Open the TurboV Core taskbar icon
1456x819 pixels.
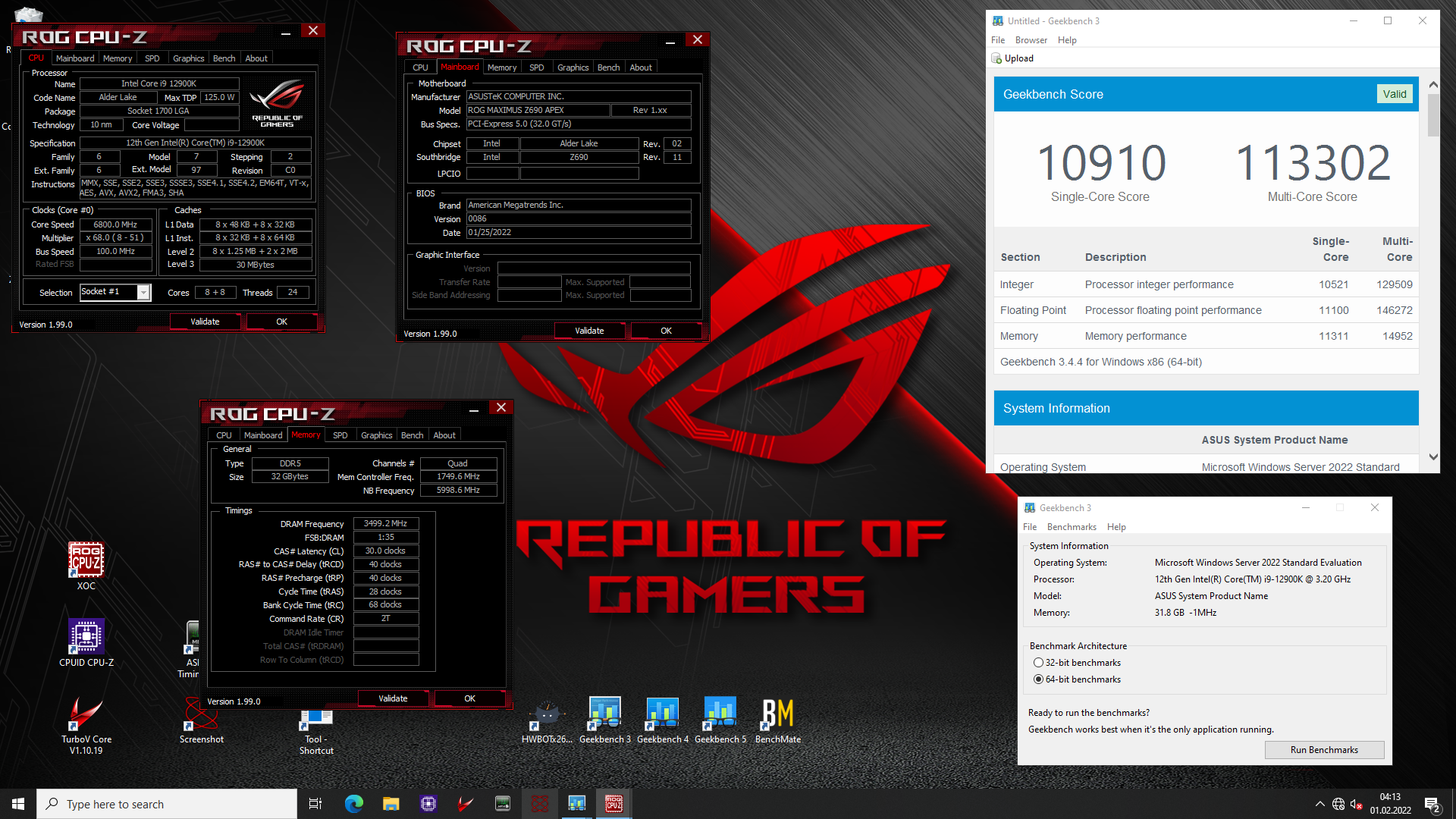466,804
